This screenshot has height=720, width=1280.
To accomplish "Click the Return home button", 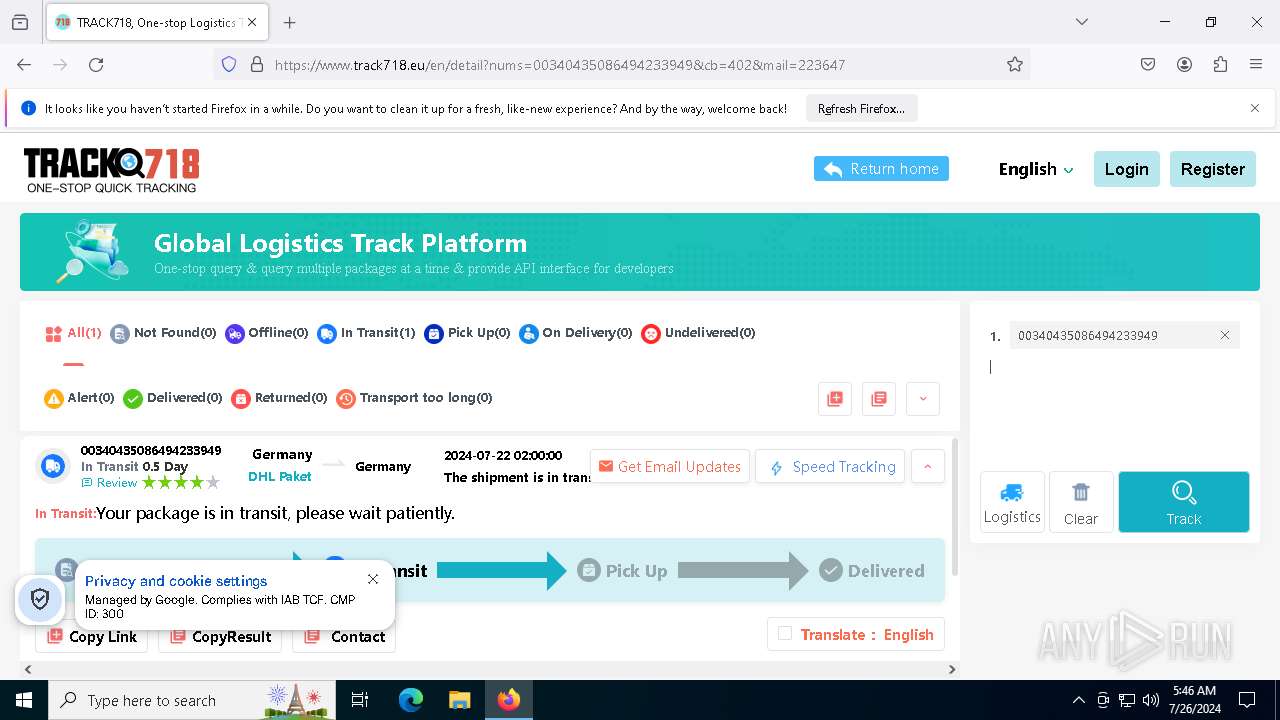I will click(881, 169).
